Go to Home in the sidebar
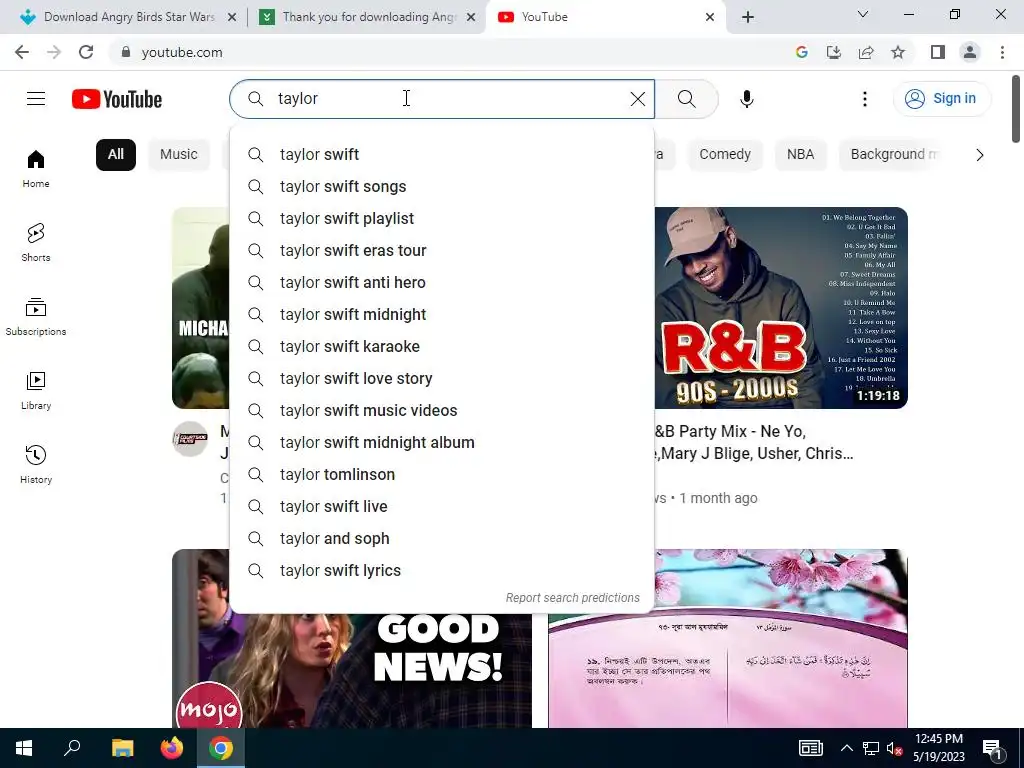 click(36, 169)
